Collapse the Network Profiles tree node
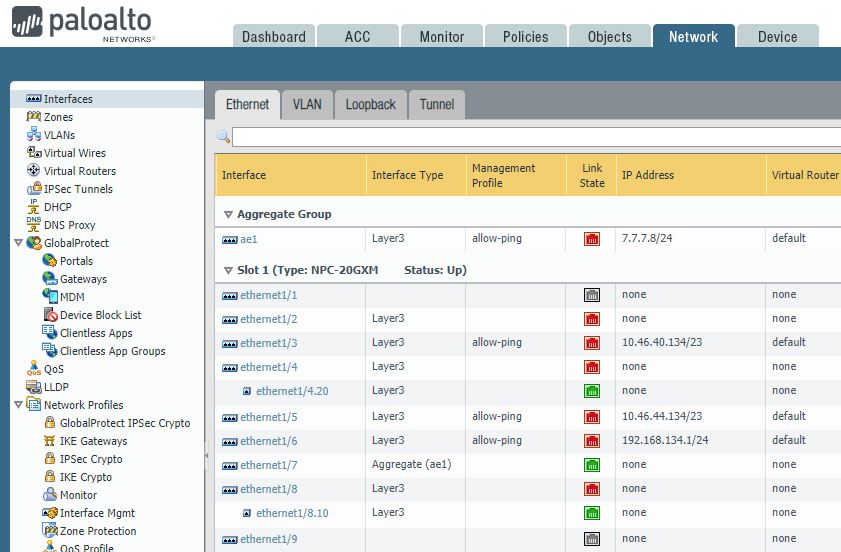 pos(18,405)
